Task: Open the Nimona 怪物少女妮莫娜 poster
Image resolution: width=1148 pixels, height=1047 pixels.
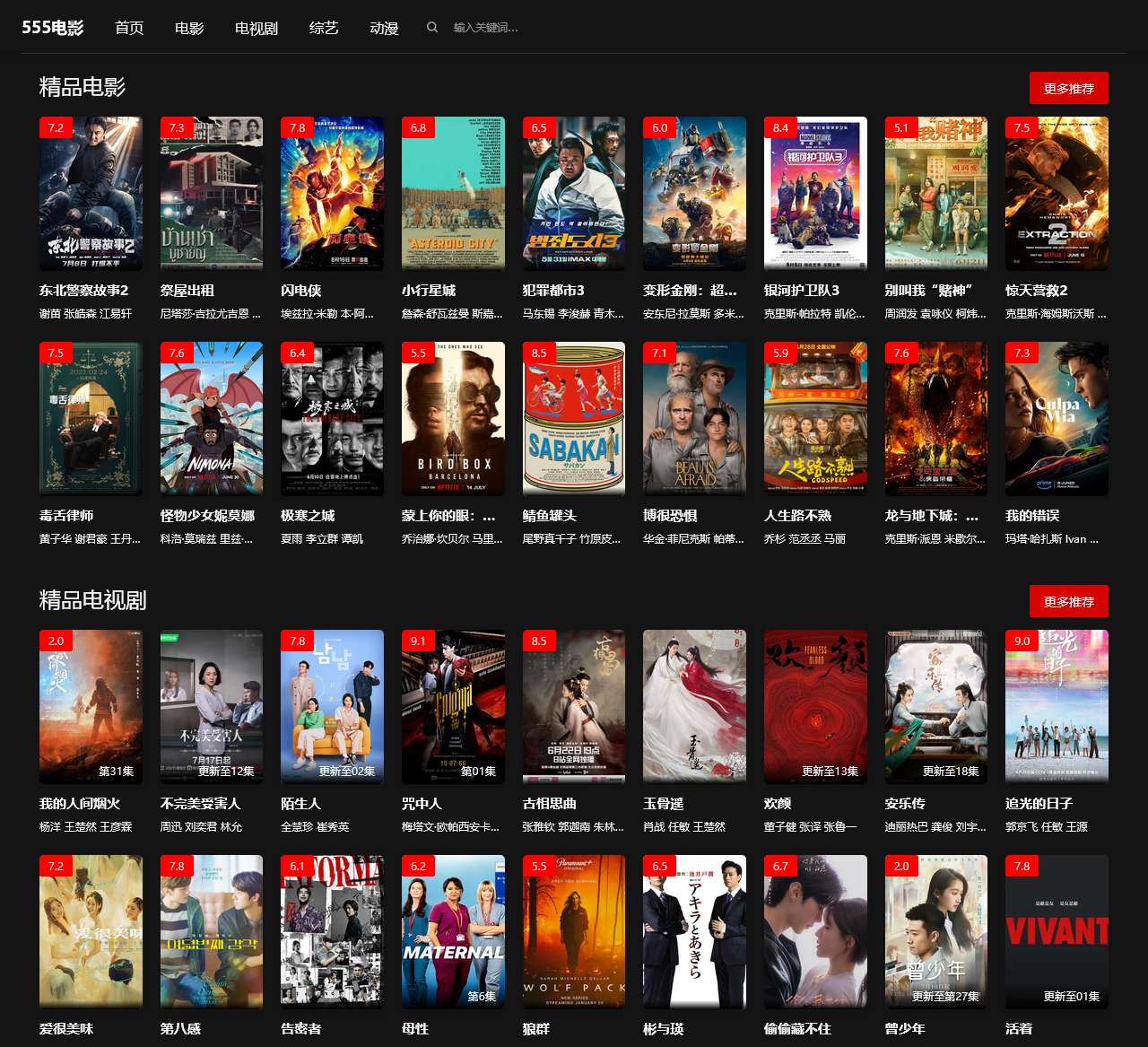Action: pos(212,419)
